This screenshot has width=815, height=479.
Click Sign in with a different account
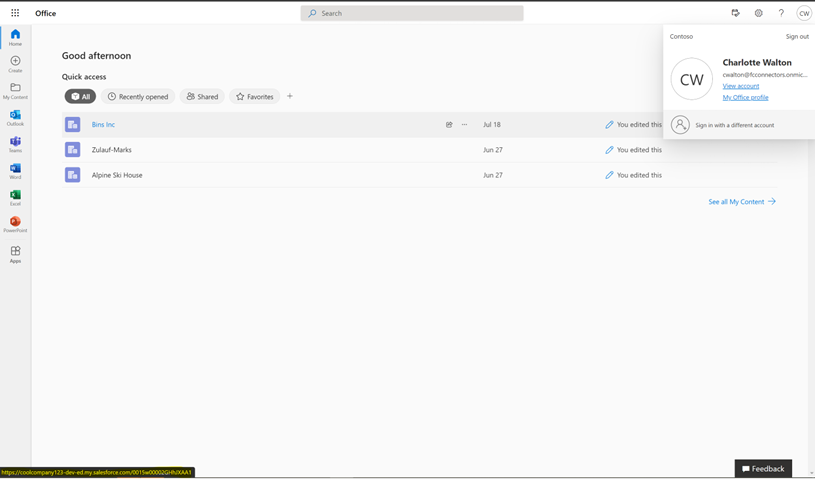coord(734,125)
